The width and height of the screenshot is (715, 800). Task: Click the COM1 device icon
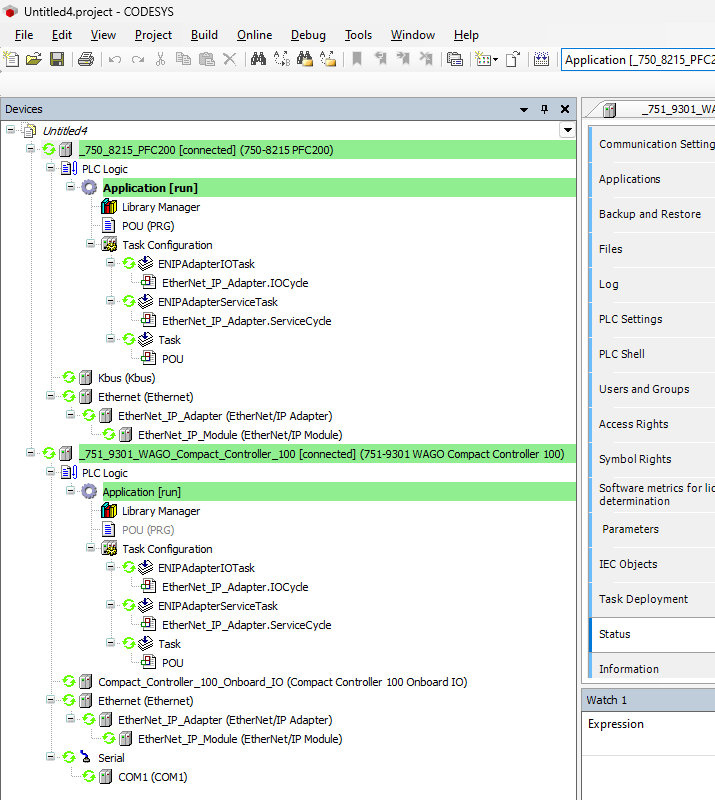106,777
